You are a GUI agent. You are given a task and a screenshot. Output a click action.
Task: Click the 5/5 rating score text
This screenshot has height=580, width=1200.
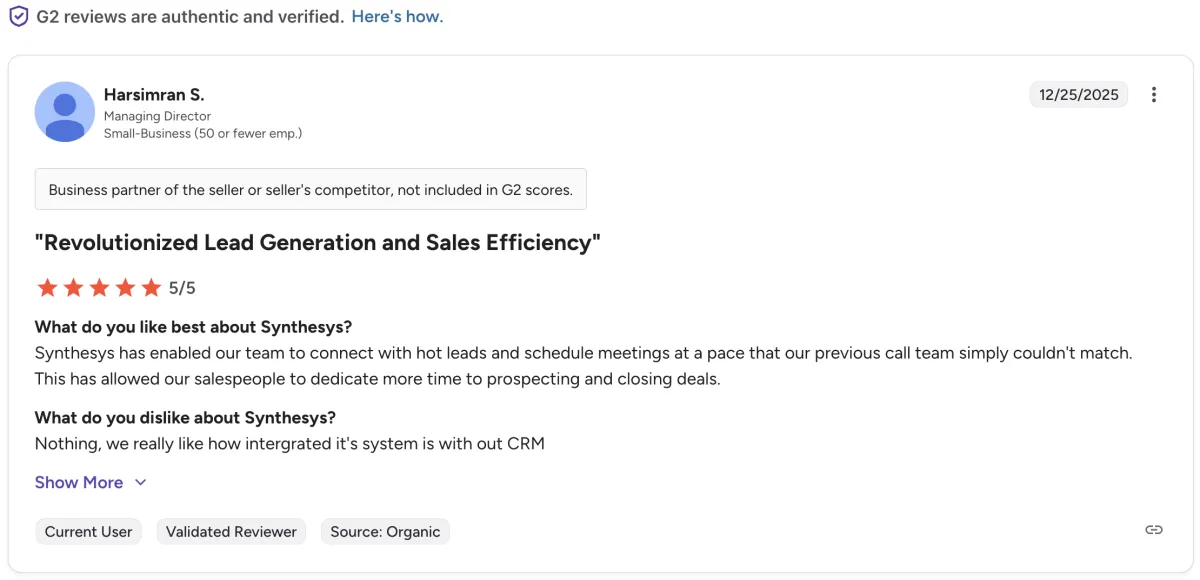pos(182,288)
